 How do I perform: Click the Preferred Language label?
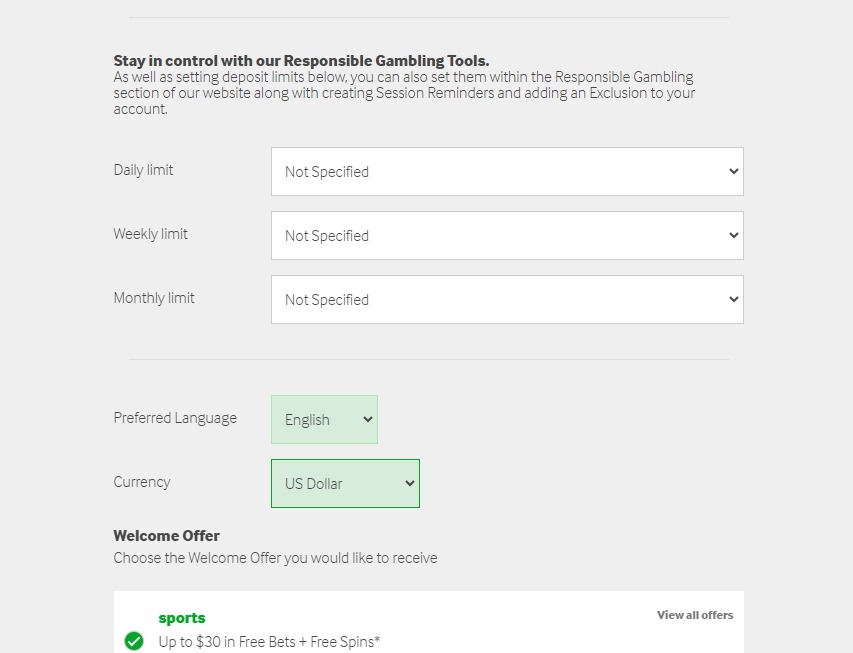(175, 418)
